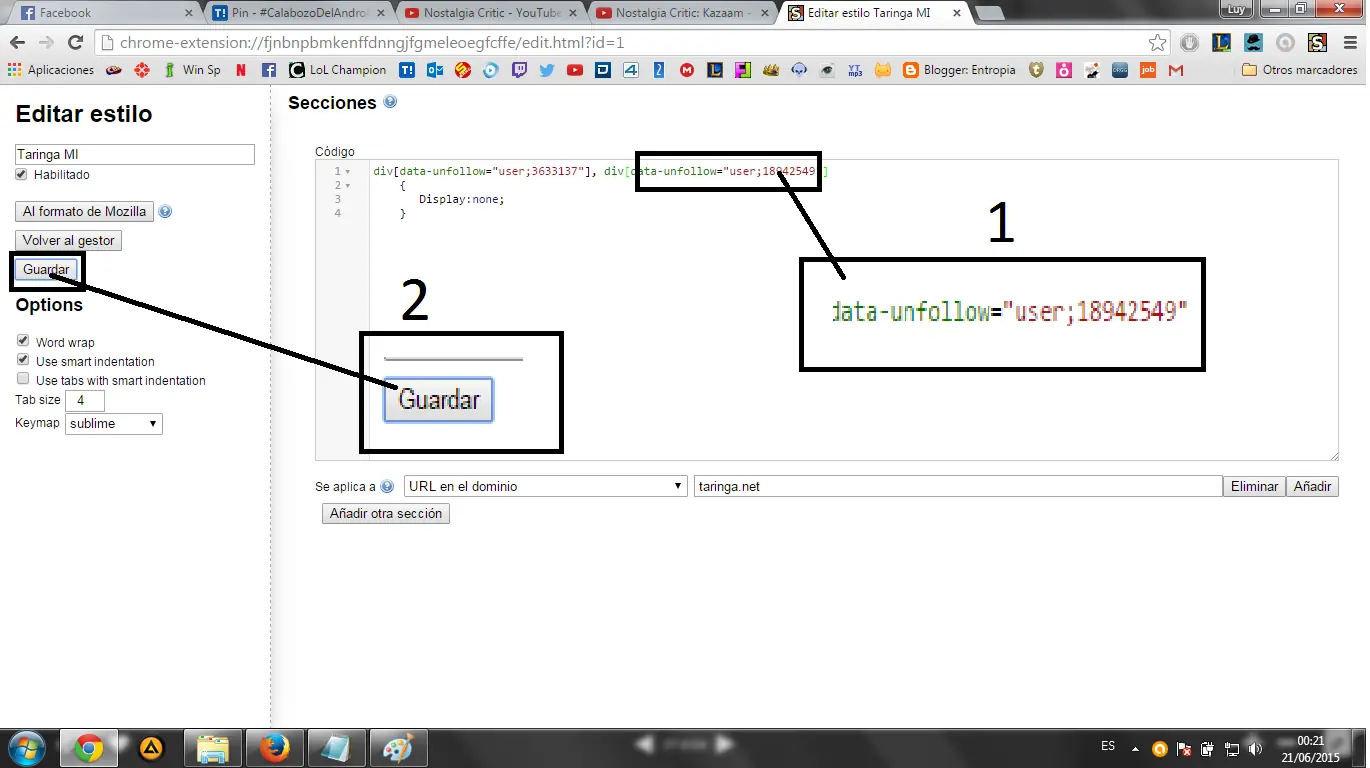This screenshot has height=768, width=1370.
Task: Launch Firefox from the taskbar
Action: [x=274, y=747]
